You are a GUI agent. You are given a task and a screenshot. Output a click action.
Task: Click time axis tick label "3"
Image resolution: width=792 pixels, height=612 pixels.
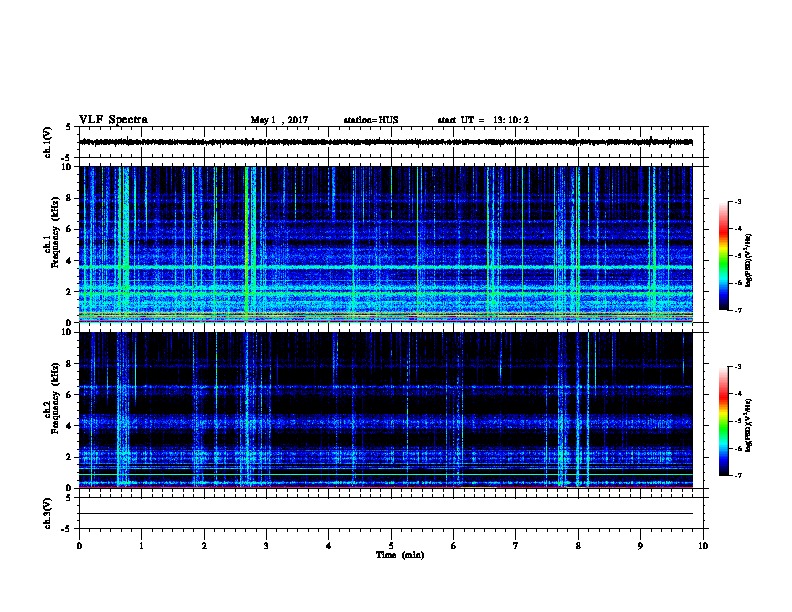click(266, 545)
